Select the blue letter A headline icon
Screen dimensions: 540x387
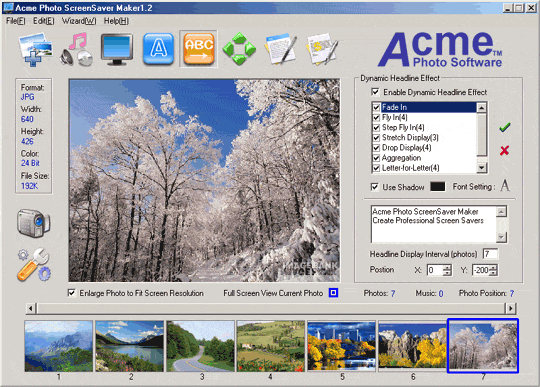tap(158, 49)
